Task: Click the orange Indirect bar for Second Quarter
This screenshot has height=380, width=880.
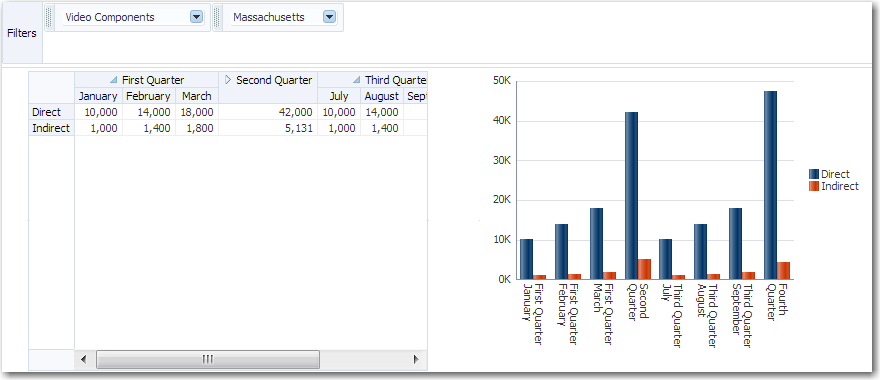Action: (644, 269)
